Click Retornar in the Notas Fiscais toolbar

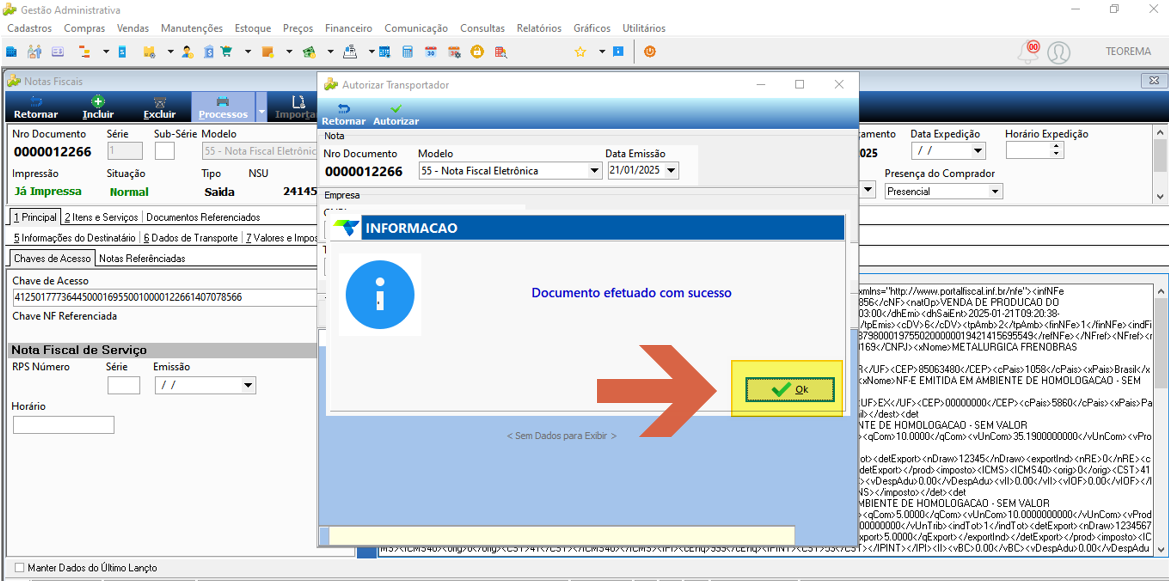point(36,108)
